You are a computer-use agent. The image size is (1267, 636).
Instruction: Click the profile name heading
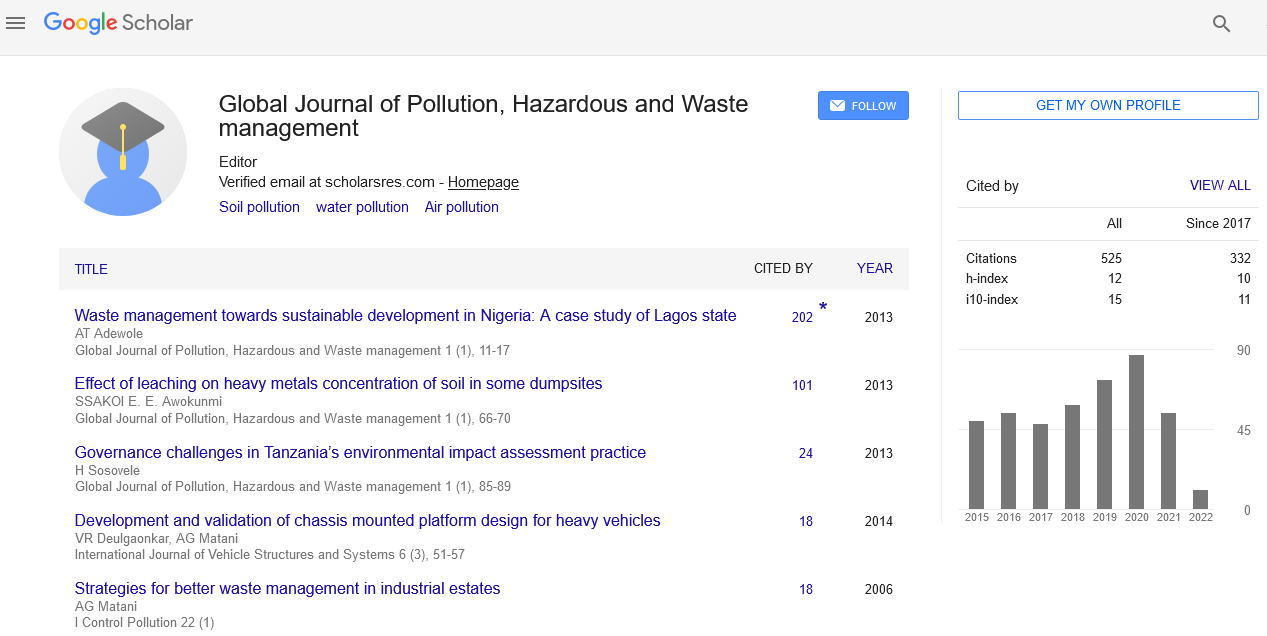(483, 116)
